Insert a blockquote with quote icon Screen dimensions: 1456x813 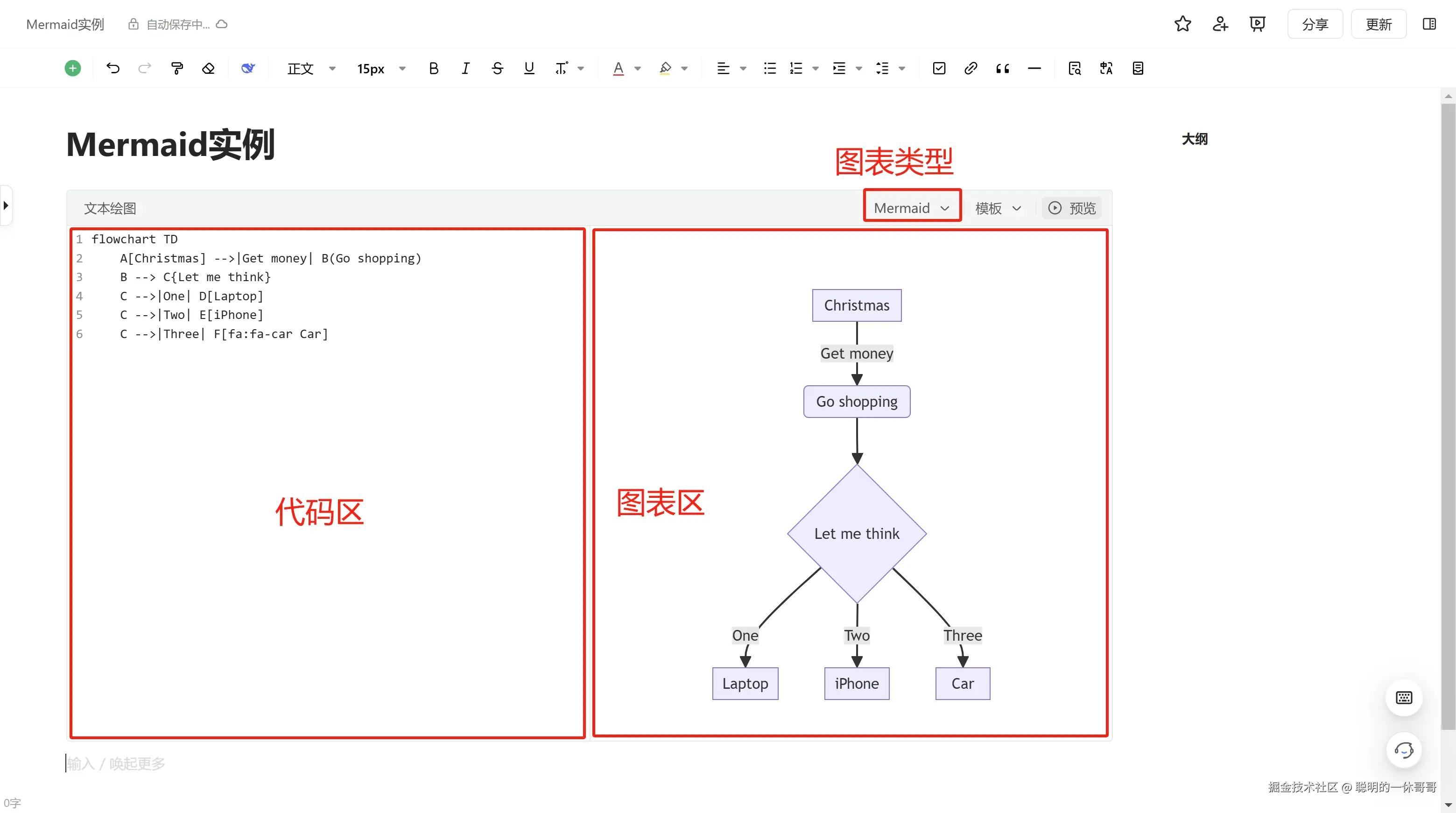coord(1002,68)
